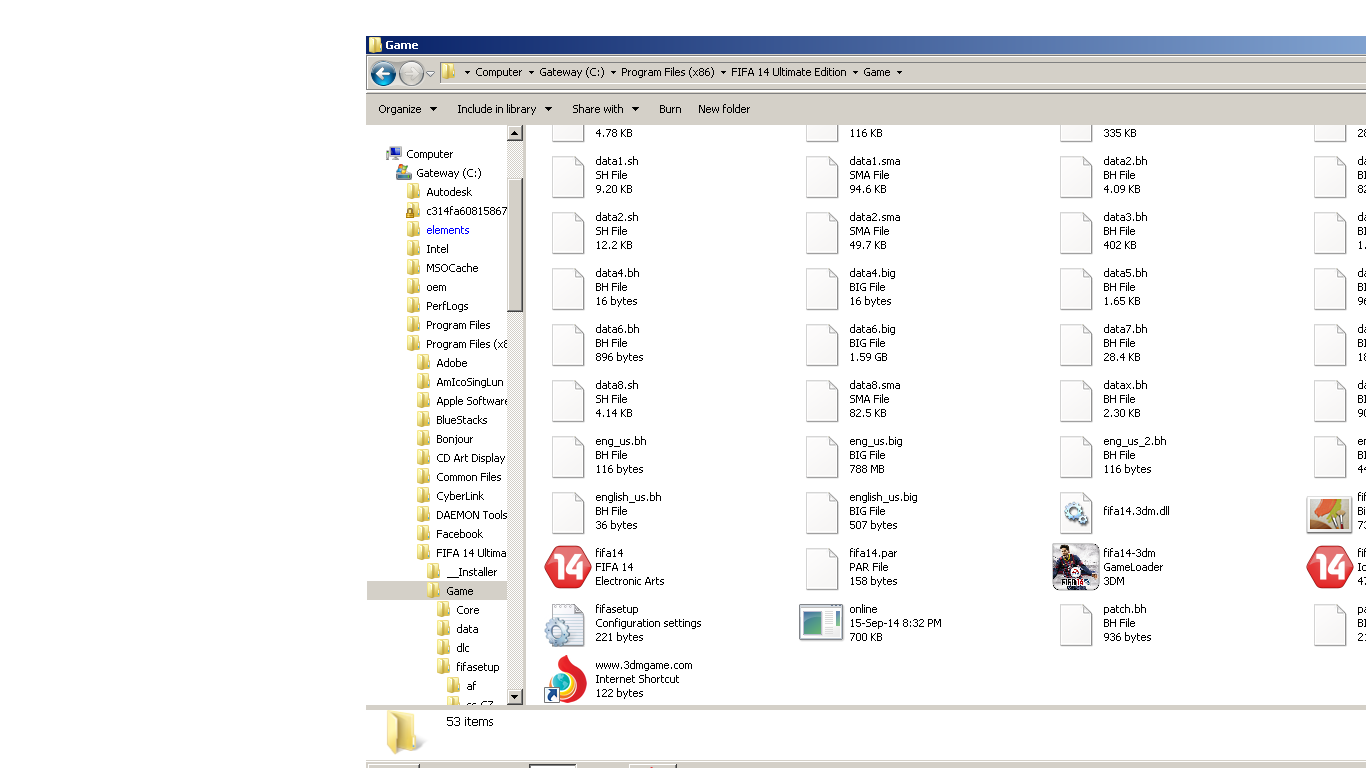1366x768 pixels.
Task: Click the DAEMON Tools folder icon
Action: tap(423, 515)
